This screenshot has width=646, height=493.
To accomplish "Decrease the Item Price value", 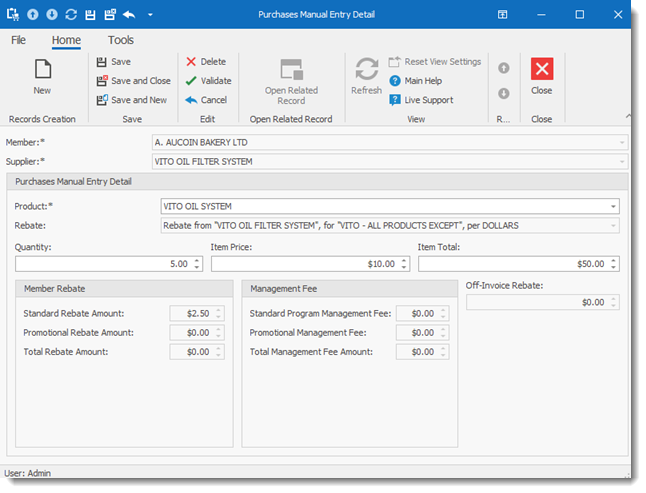I will coord(404,268).
